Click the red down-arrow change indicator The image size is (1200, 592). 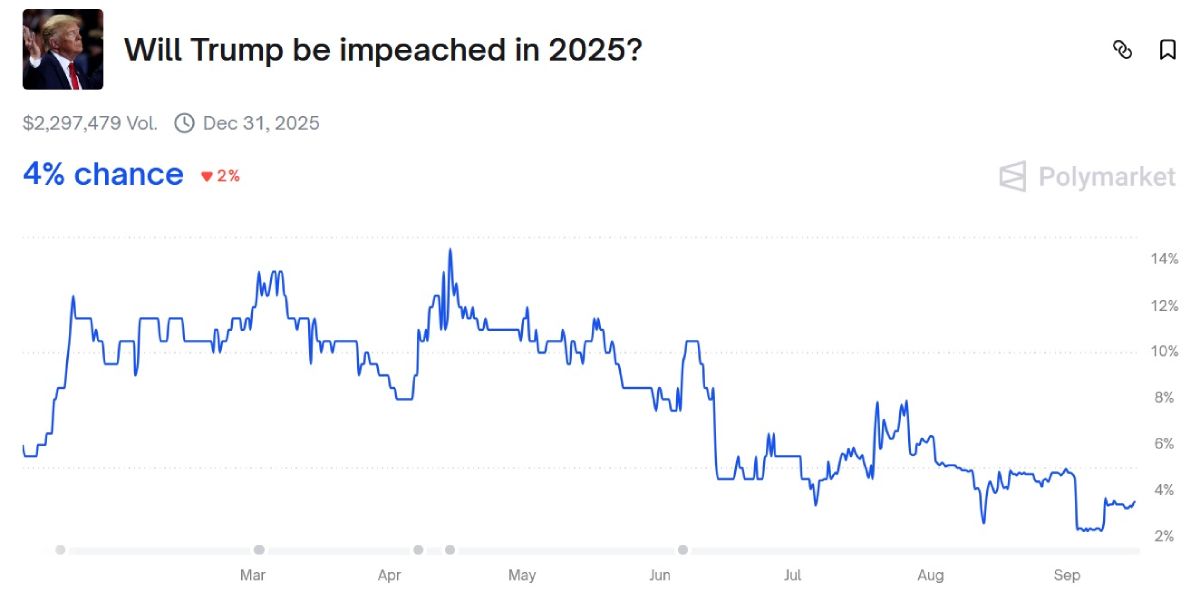pyautogui.click(x=207, y=176)
